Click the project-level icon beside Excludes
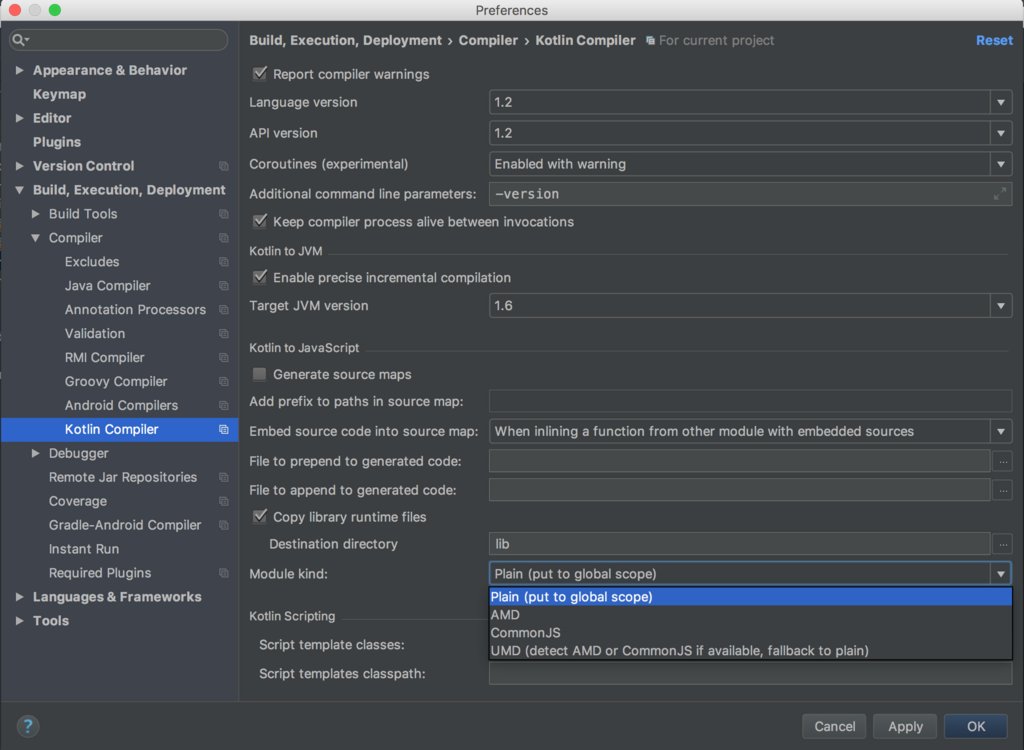This screenshot has width=1024, height=750. click(x=223, y=262)
